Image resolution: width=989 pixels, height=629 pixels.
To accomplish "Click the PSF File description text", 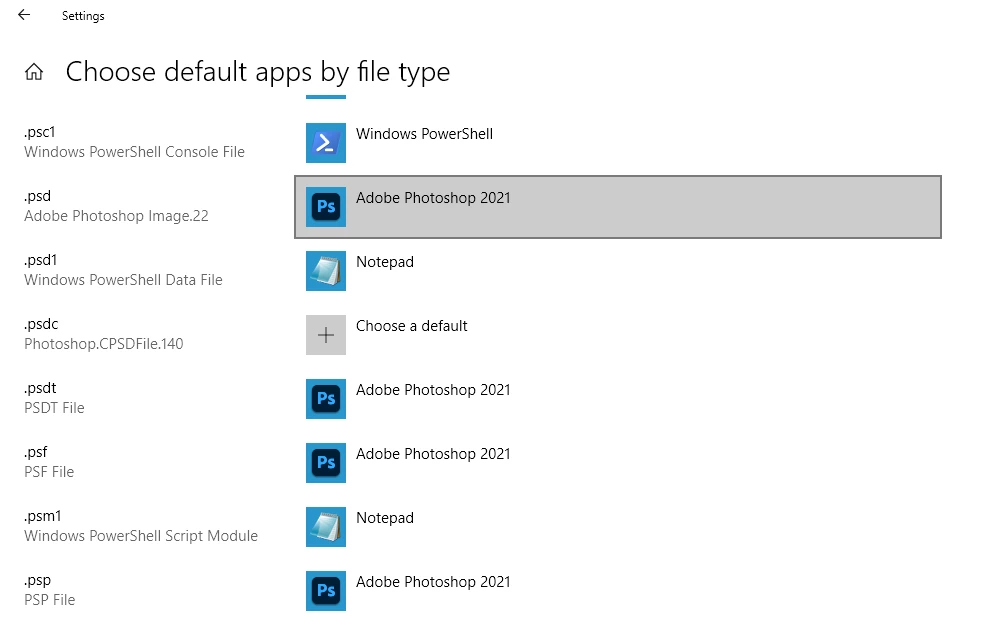I will (x=49, y=472).
